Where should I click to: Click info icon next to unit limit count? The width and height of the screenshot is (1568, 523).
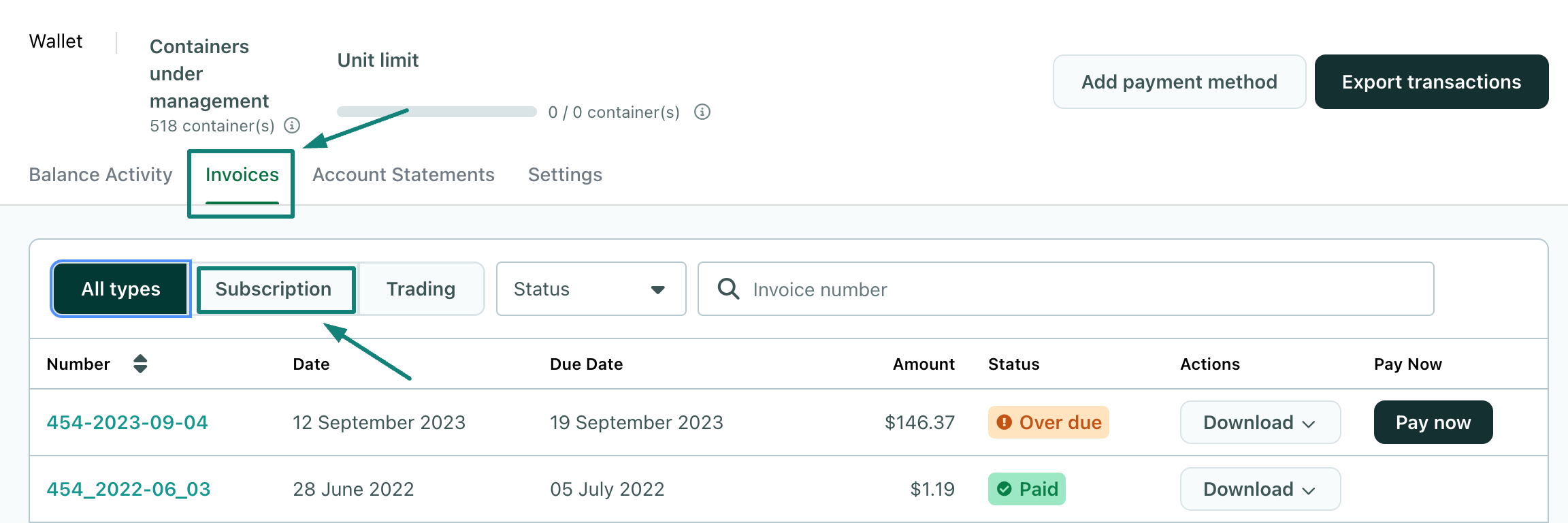[702, 112]
